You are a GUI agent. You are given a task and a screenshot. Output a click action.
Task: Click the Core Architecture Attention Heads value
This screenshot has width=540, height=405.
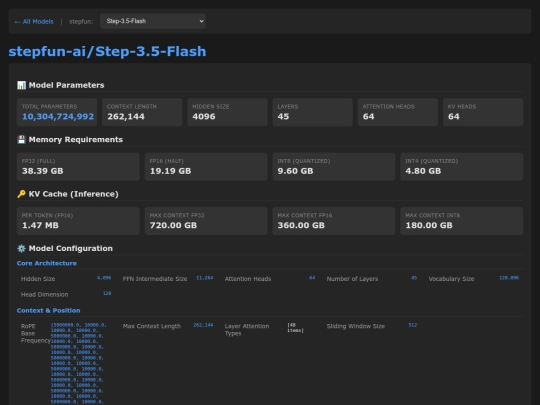point(312,278)
